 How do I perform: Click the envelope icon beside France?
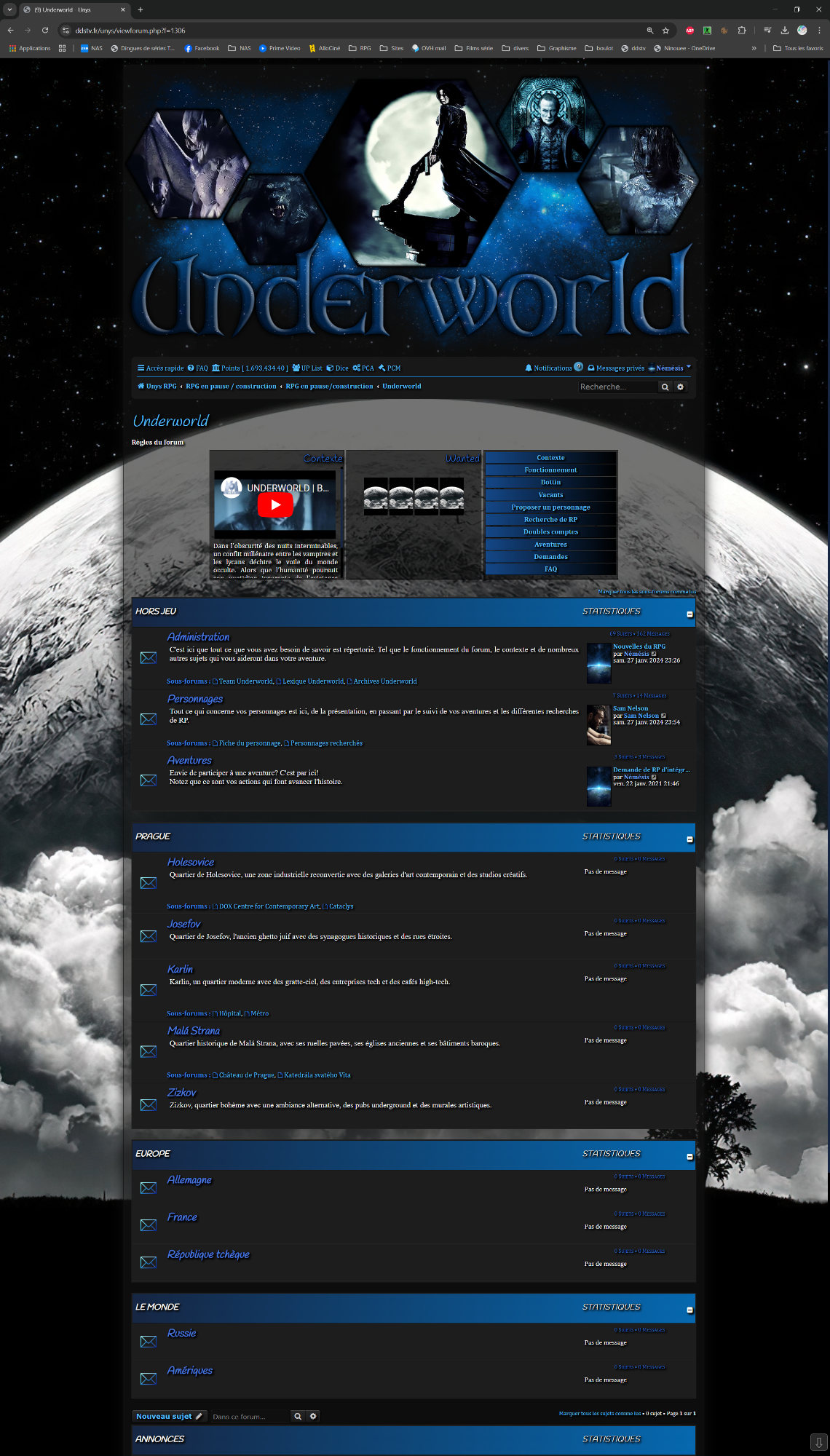[x=149, y=1225]
